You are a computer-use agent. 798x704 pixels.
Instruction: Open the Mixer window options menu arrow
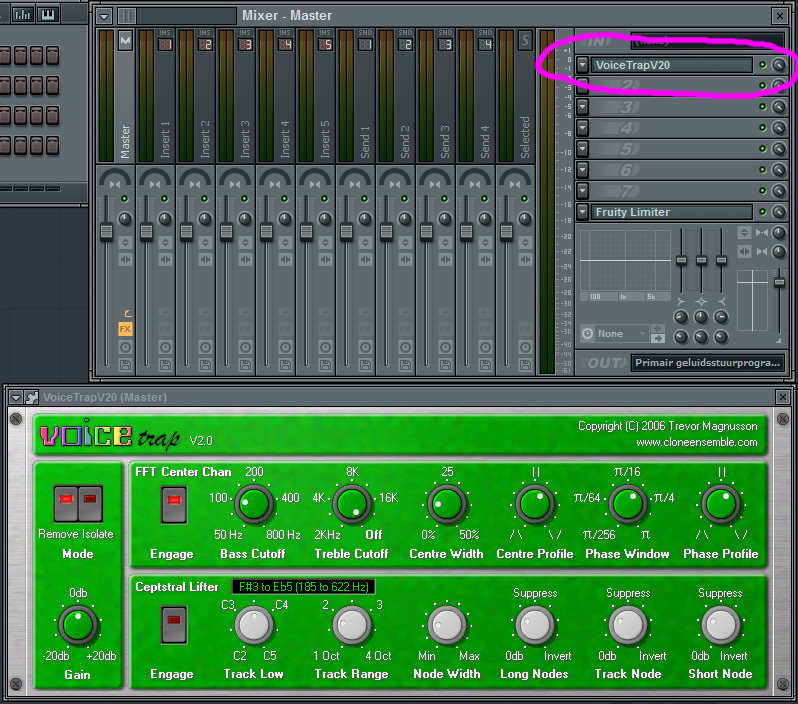(103, 15)
